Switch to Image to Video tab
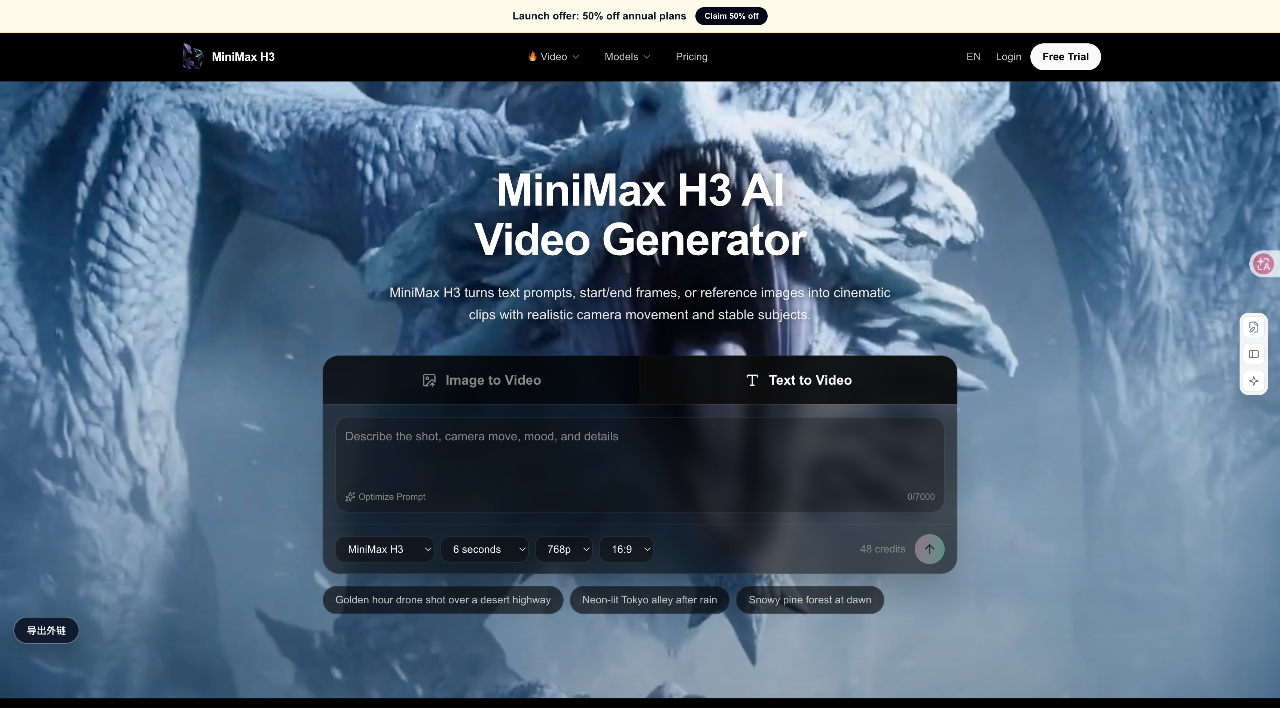 point(481,380)
